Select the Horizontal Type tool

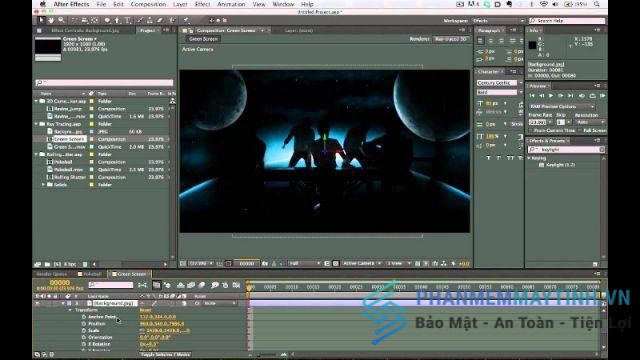pos(127,20)
